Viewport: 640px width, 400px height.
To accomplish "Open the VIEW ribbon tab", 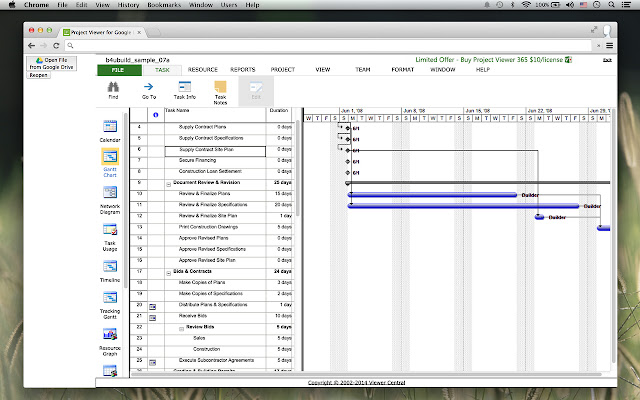I will click(322, 70).
